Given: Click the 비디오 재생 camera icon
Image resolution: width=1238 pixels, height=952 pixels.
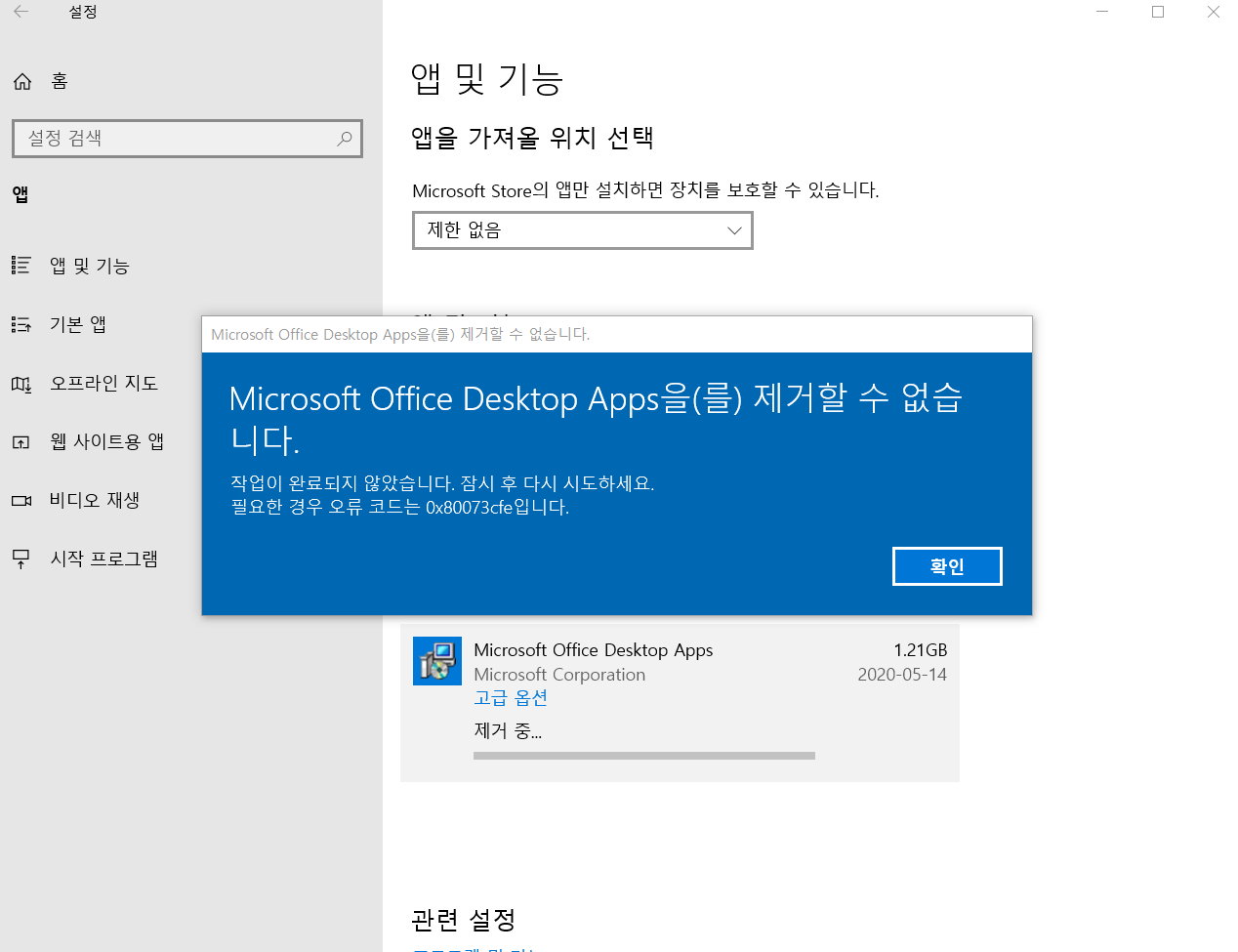Looking at the screenshot, I should tap(21, 501).
